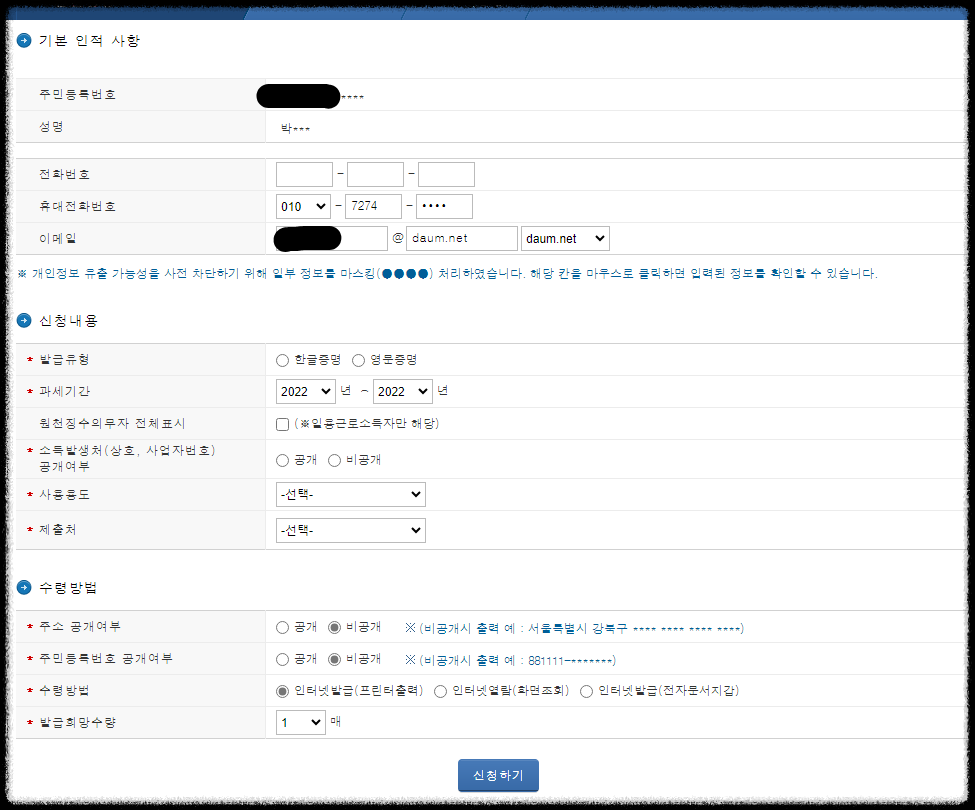The image size is (975, 810).
Task: Click the blue arrow icon beside 기본 인적 사항
Action: tap(25, 41)
